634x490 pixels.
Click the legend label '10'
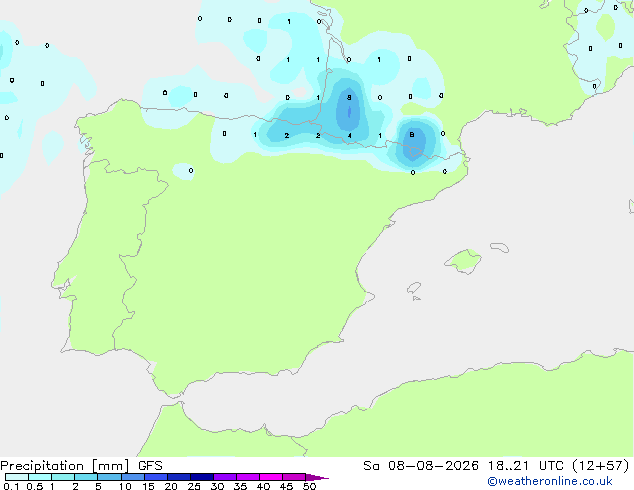(x=125, y=486)
